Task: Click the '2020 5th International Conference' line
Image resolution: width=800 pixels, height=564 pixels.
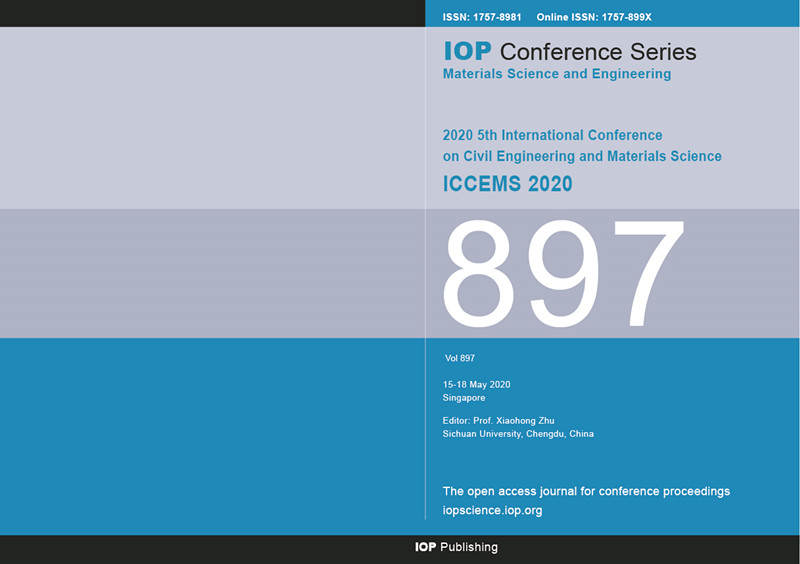Action: click(553, 135)
